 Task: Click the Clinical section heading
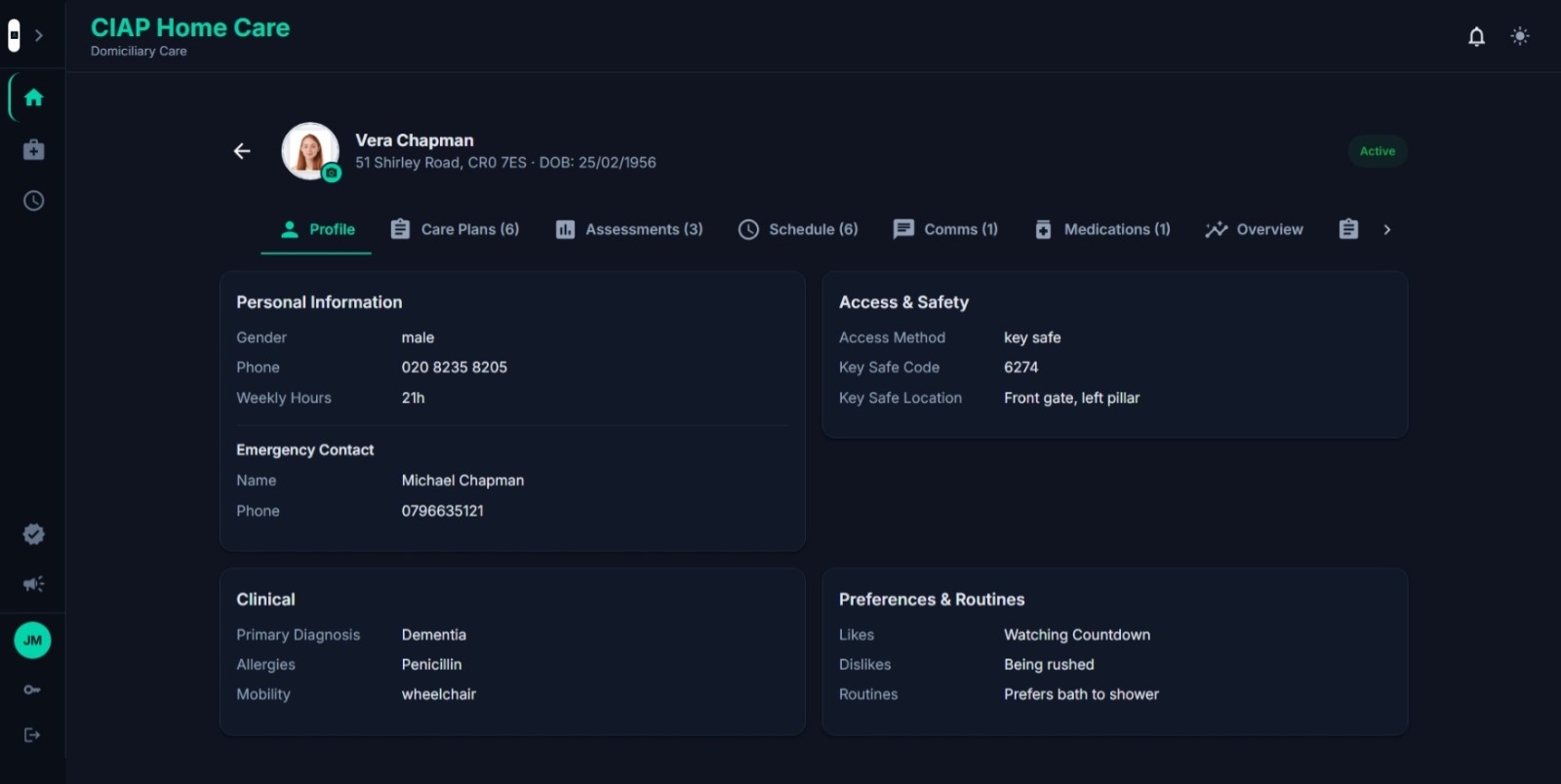click(x=265, y=600)
